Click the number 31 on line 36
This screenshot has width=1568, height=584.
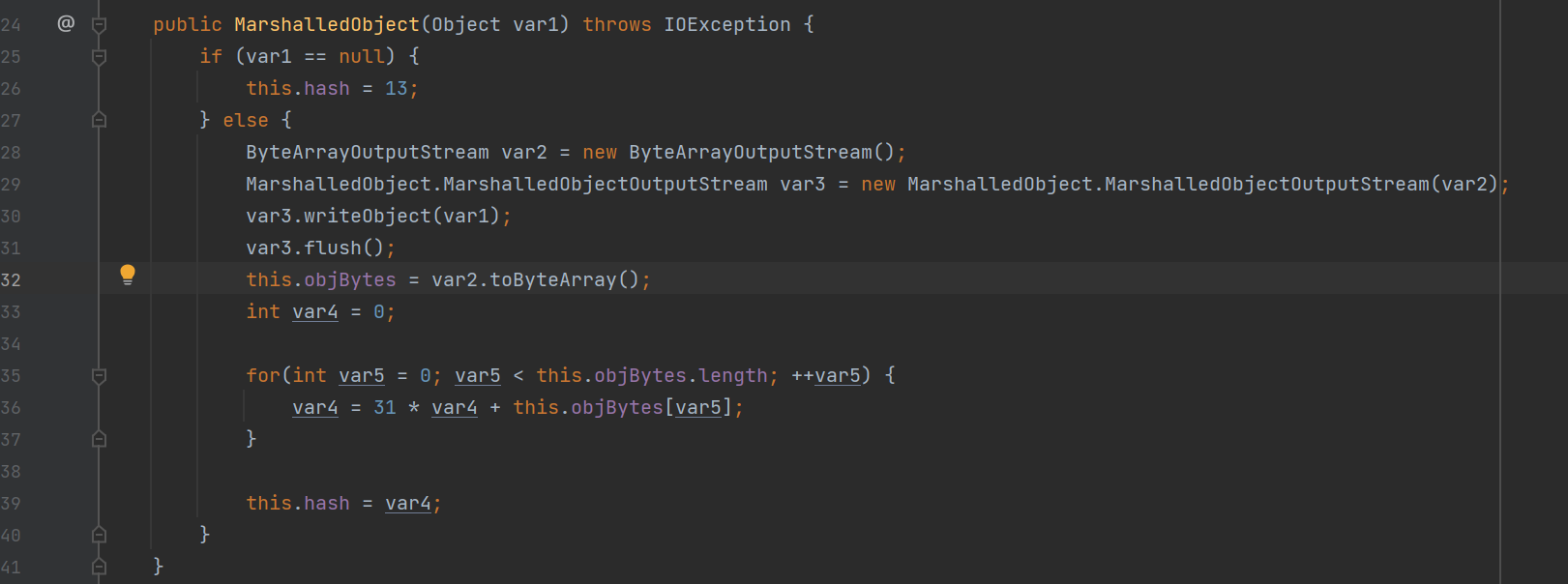[x=385, y=407]
